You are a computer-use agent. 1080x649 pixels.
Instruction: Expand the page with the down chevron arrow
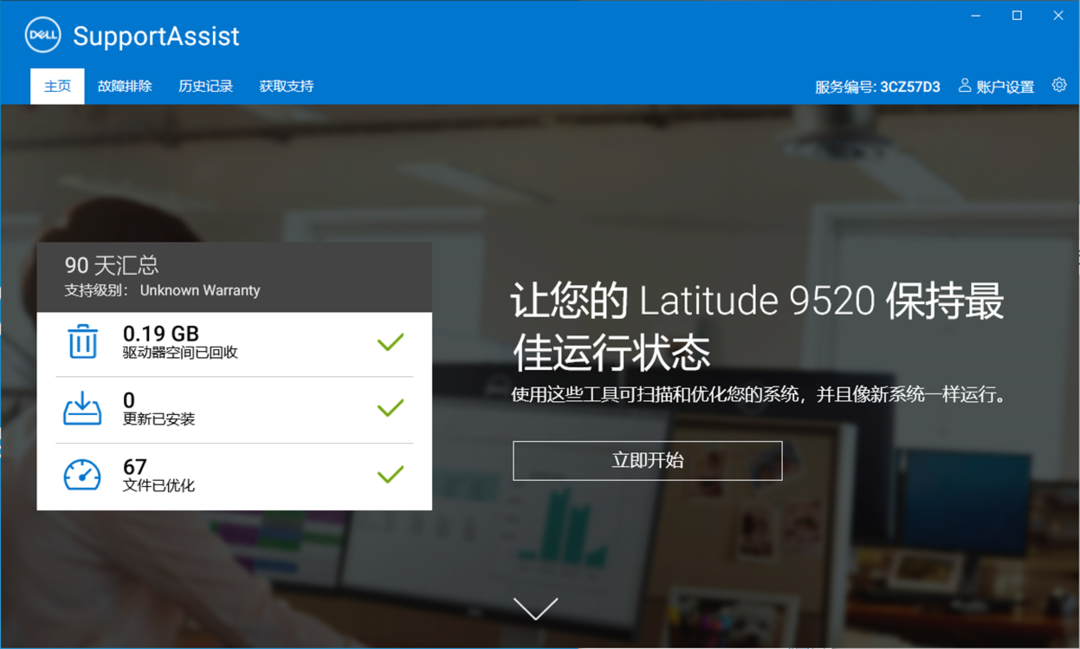click(x=536, y=608)
